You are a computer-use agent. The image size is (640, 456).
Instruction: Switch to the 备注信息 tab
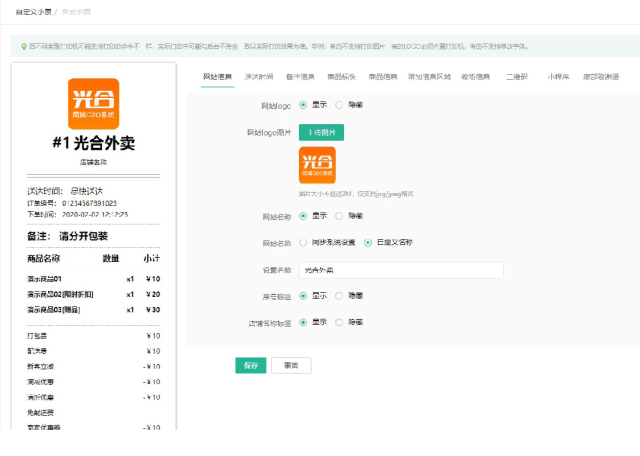point(300,77)
